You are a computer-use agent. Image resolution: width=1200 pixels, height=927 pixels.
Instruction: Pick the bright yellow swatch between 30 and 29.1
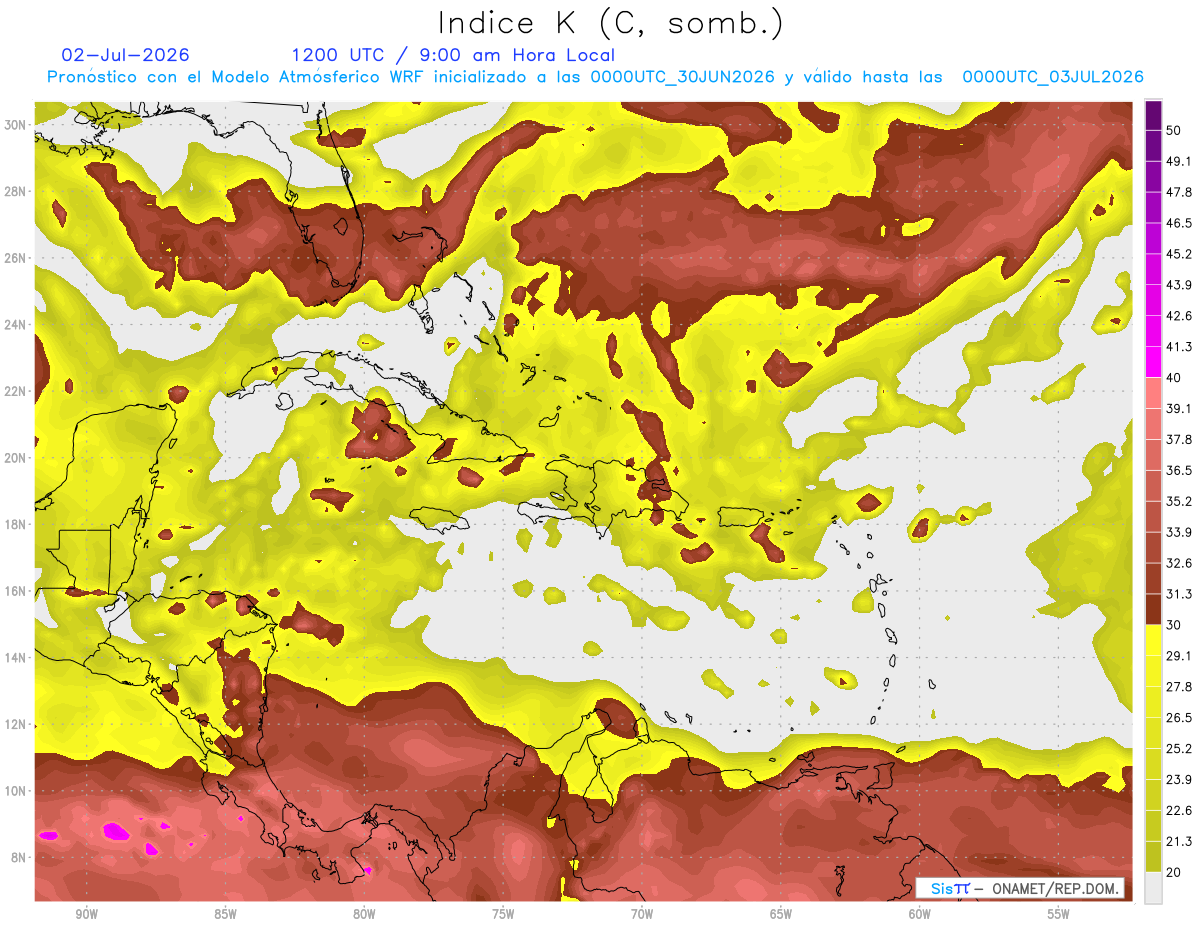tap(1153, 640)
